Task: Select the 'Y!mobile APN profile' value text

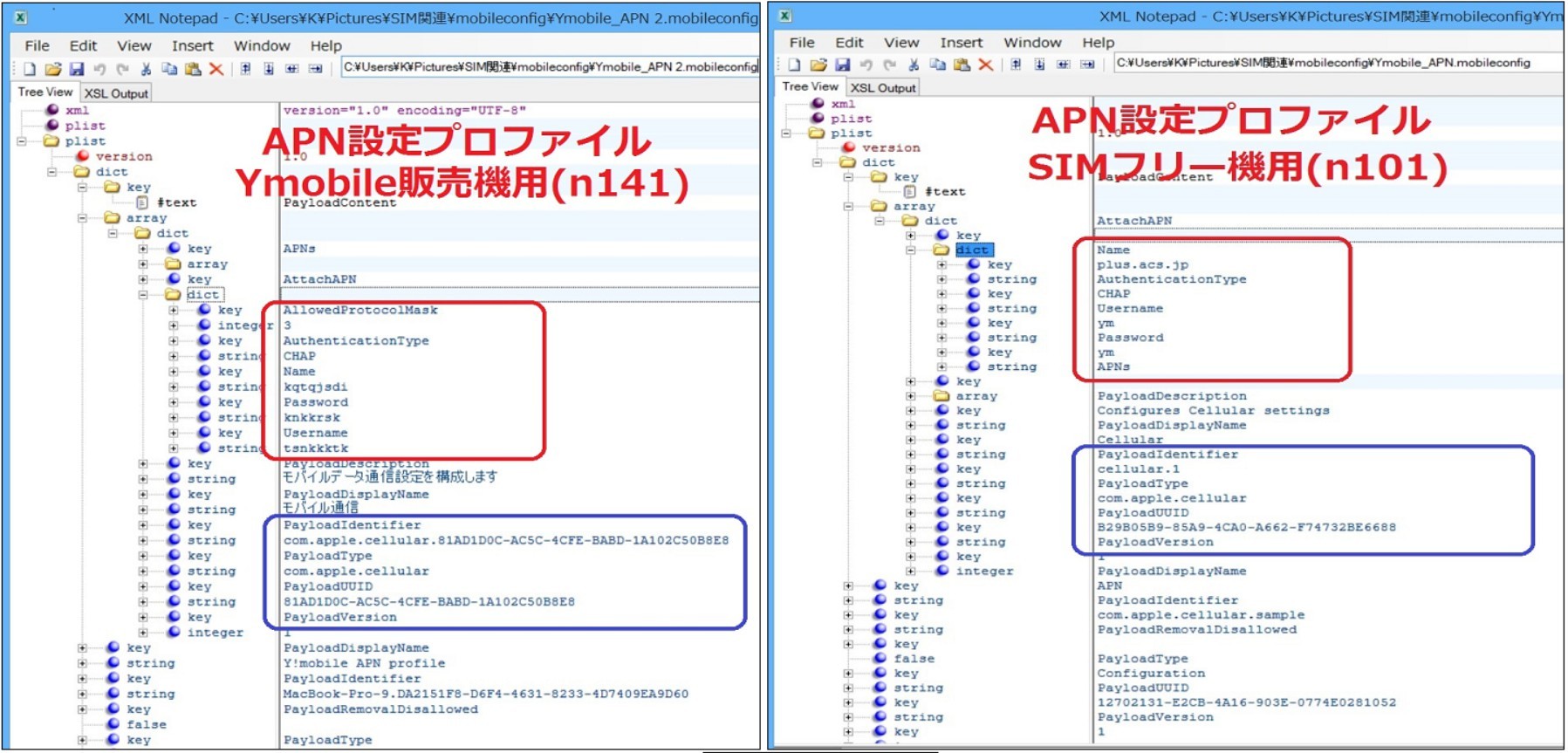Action: (x=364, y=663)
